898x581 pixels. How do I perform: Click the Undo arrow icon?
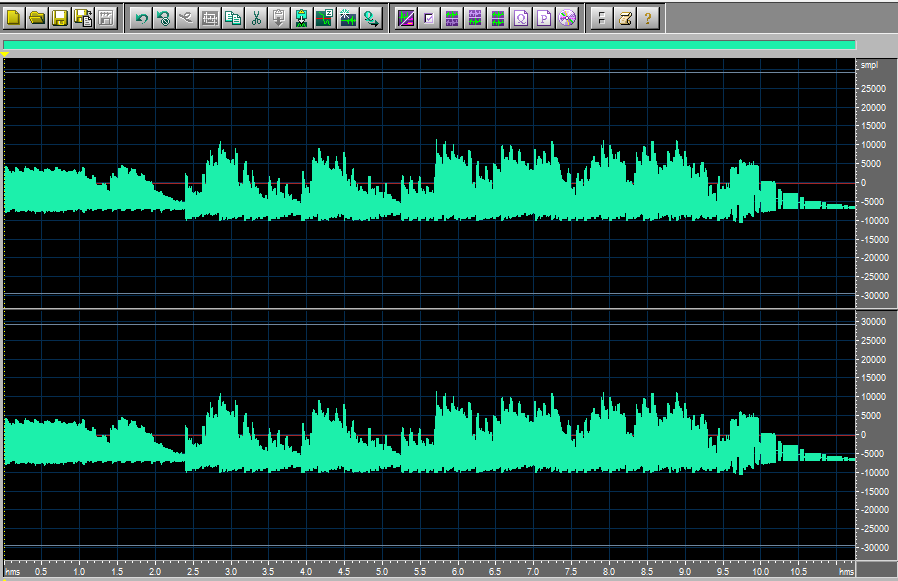pyautogui.click(x=141, y=17)
